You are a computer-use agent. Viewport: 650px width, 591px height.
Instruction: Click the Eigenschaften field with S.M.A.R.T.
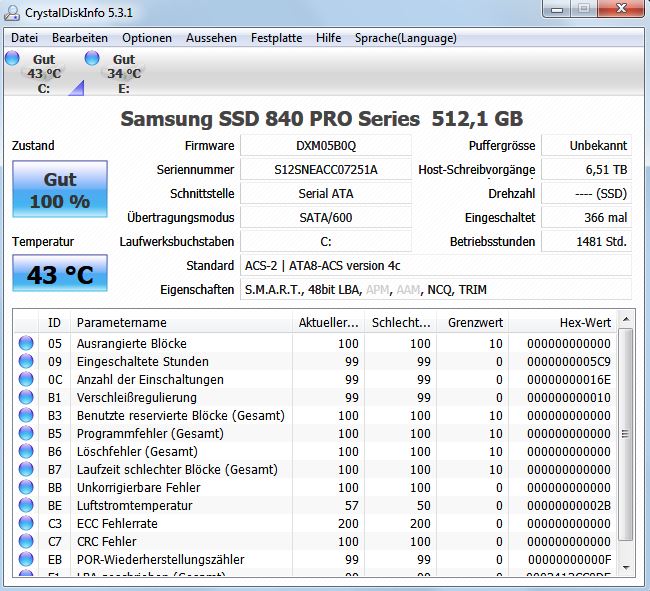436,290
